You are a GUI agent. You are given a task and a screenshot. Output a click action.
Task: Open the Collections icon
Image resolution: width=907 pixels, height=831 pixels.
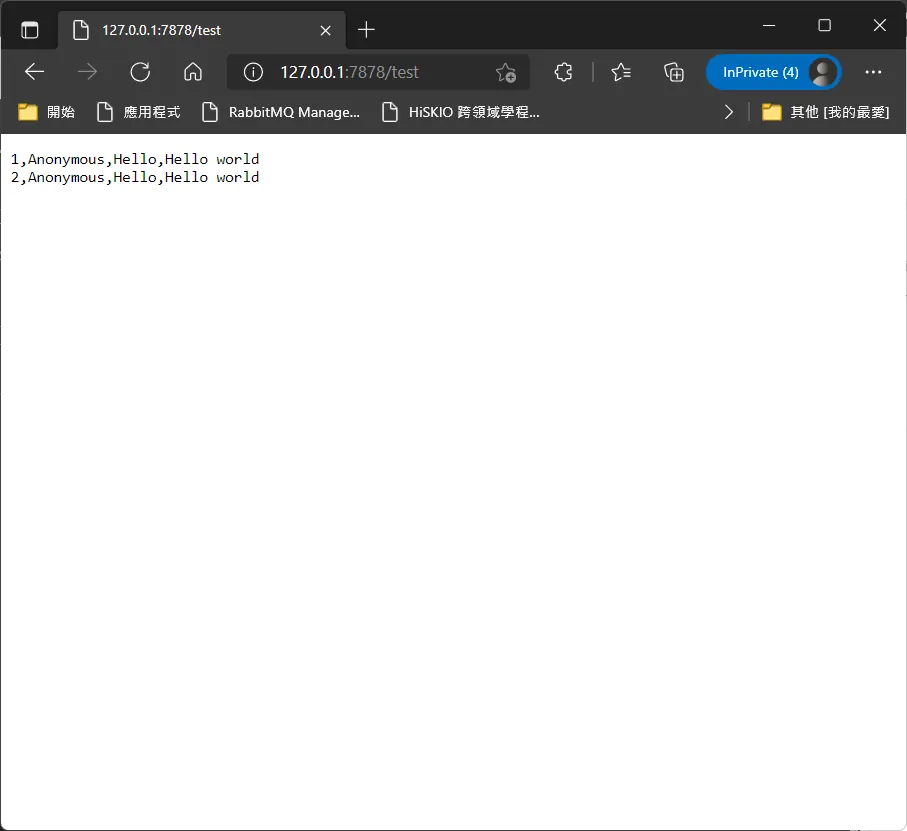[674, 72]
